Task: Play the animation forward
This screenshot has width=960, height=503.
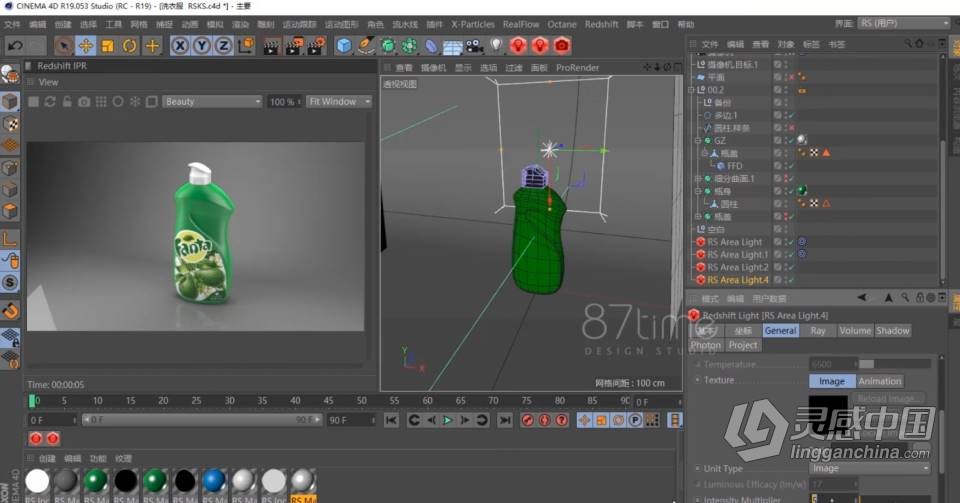Action: coord(448,420)
